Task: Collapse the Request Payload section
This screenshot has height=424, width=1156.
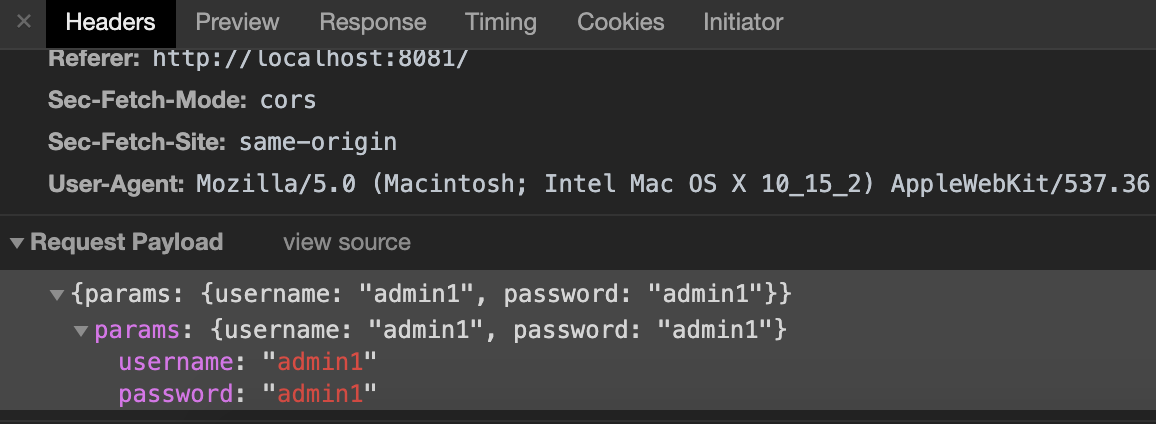Action: (x=18, y=243)
